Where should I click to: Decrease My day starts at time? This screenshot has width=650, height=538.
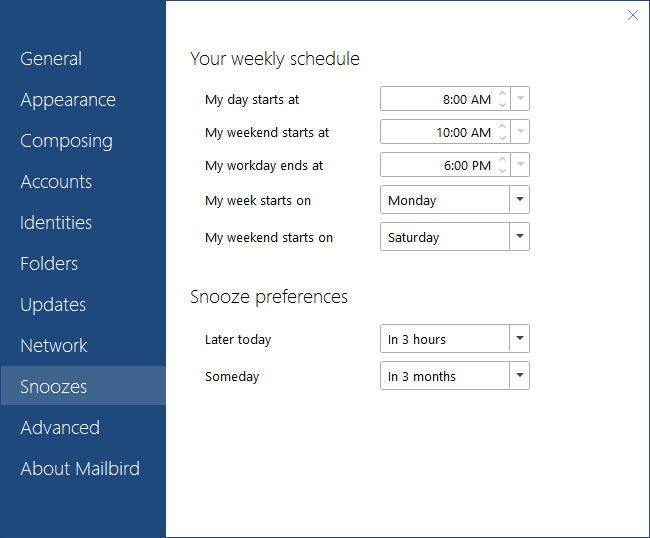point(502,104)
